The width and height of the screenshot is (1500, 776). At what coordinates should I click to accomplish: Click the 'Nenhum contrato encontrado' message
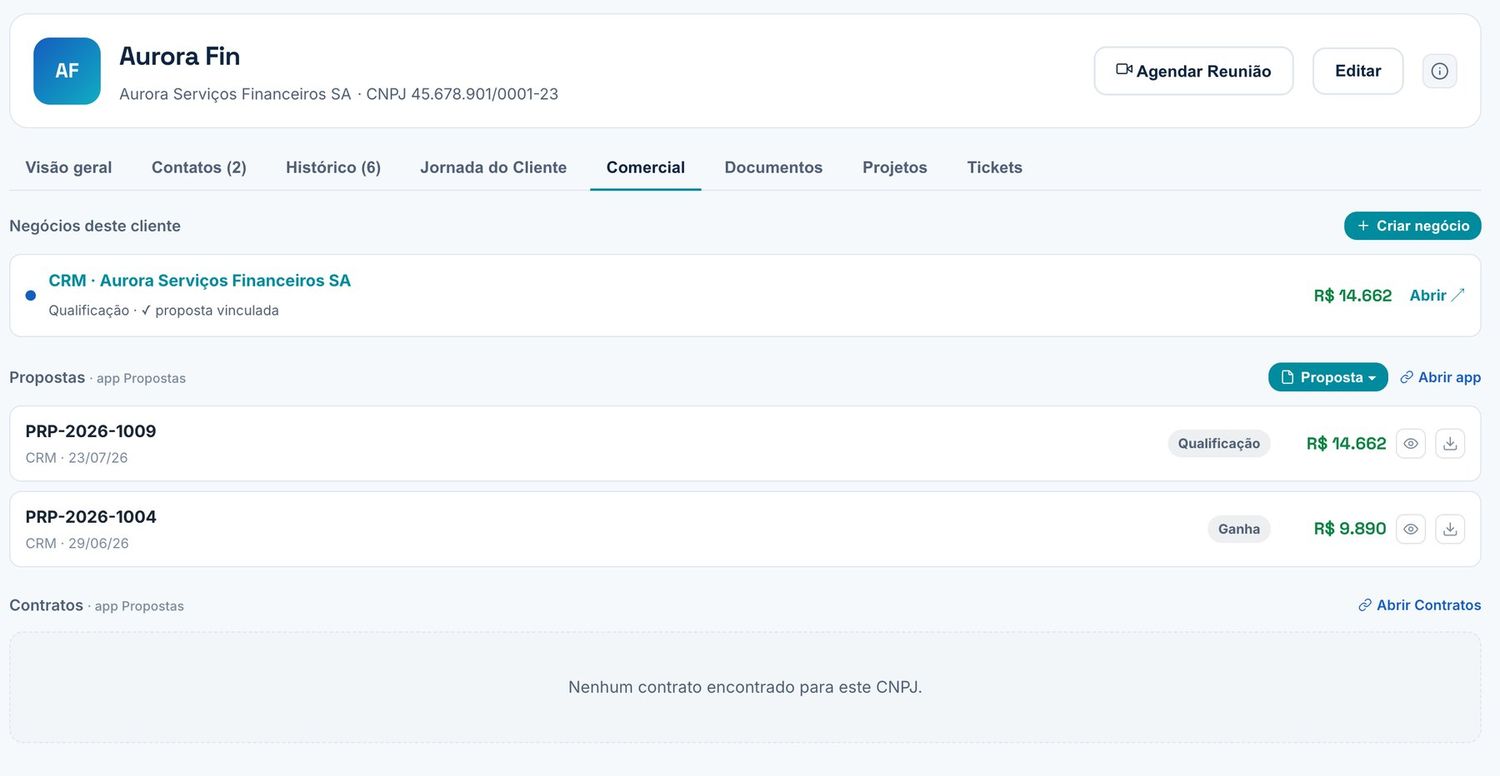[x=745, y=687]
